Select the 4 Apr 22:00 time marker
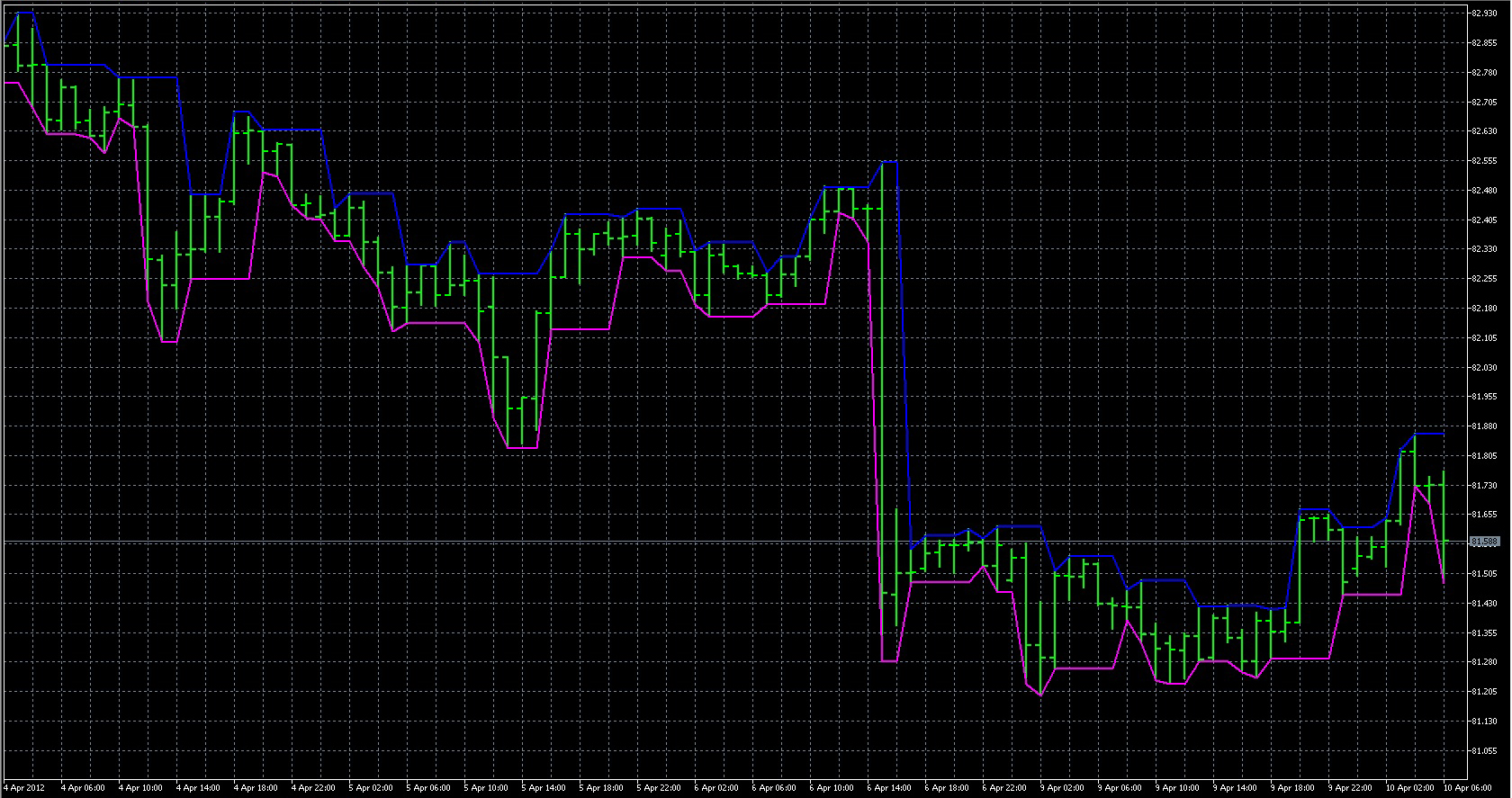Screen dimensions: 1512x798 tap(313, 788)
